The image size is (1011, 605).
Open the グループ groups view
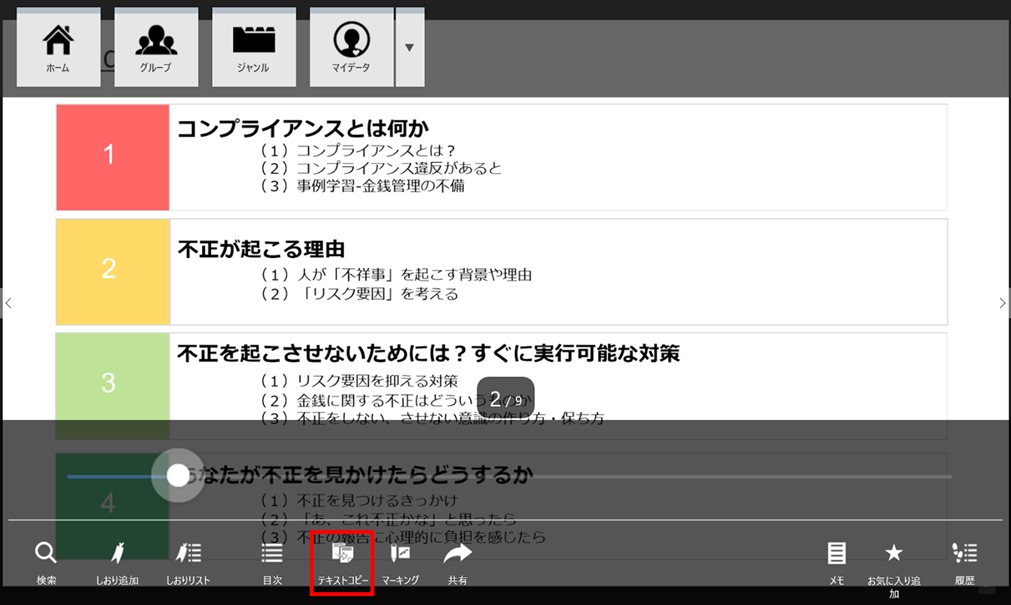click(156, 47)
